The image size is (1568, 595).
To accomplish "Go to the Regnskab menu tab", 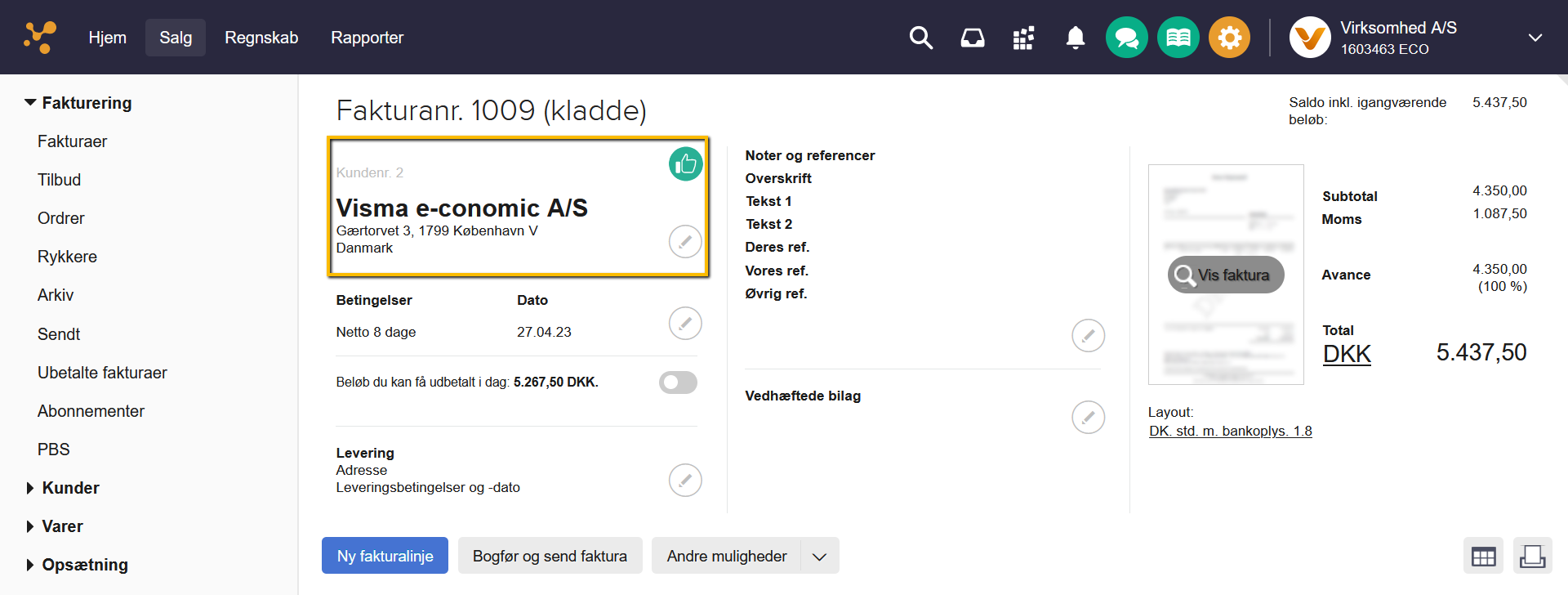I will point(261,38).
